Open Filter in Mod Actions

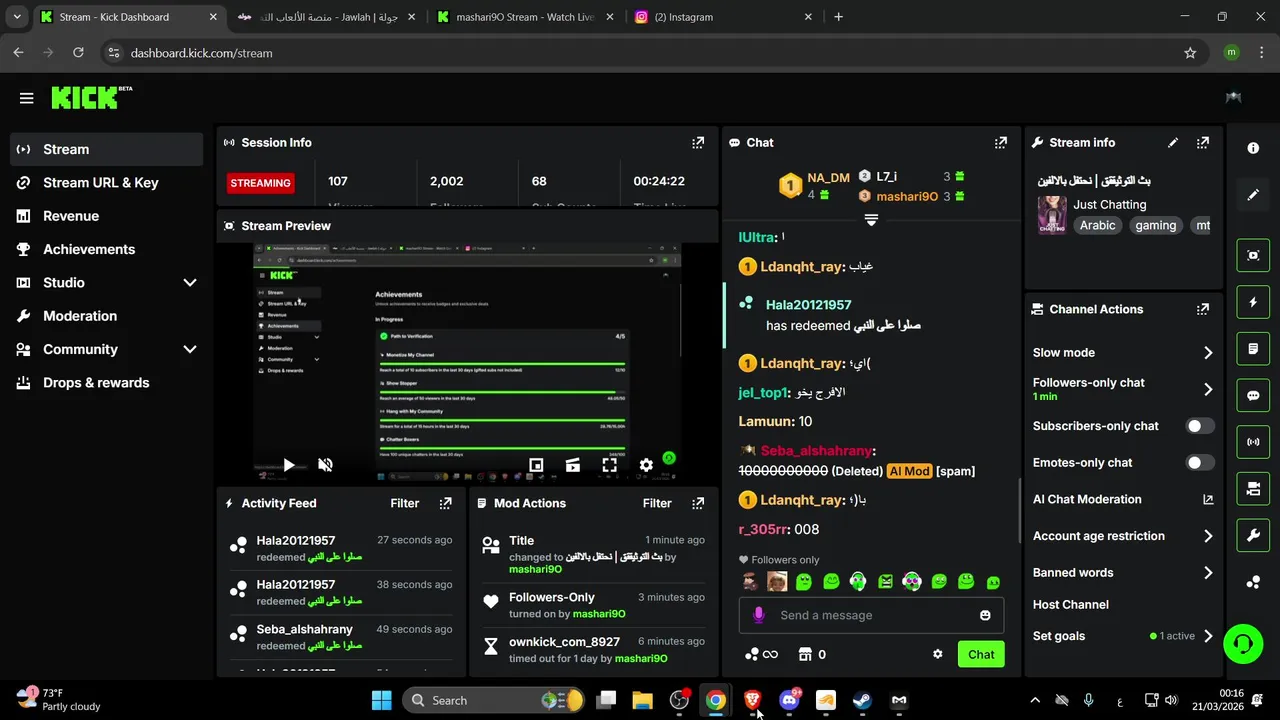657,503
